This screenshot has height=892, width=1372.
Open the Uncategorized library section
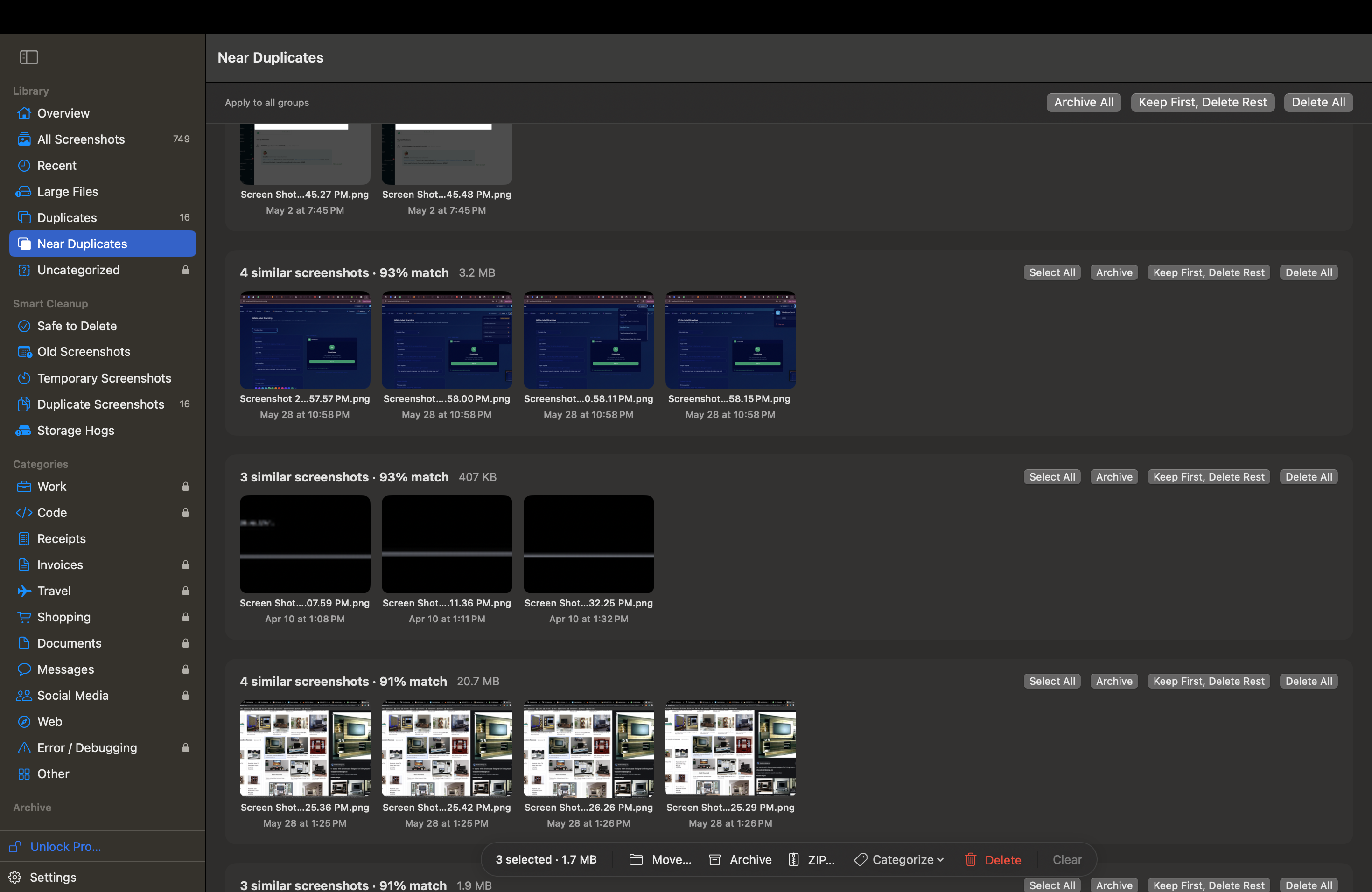coord(103,270)
